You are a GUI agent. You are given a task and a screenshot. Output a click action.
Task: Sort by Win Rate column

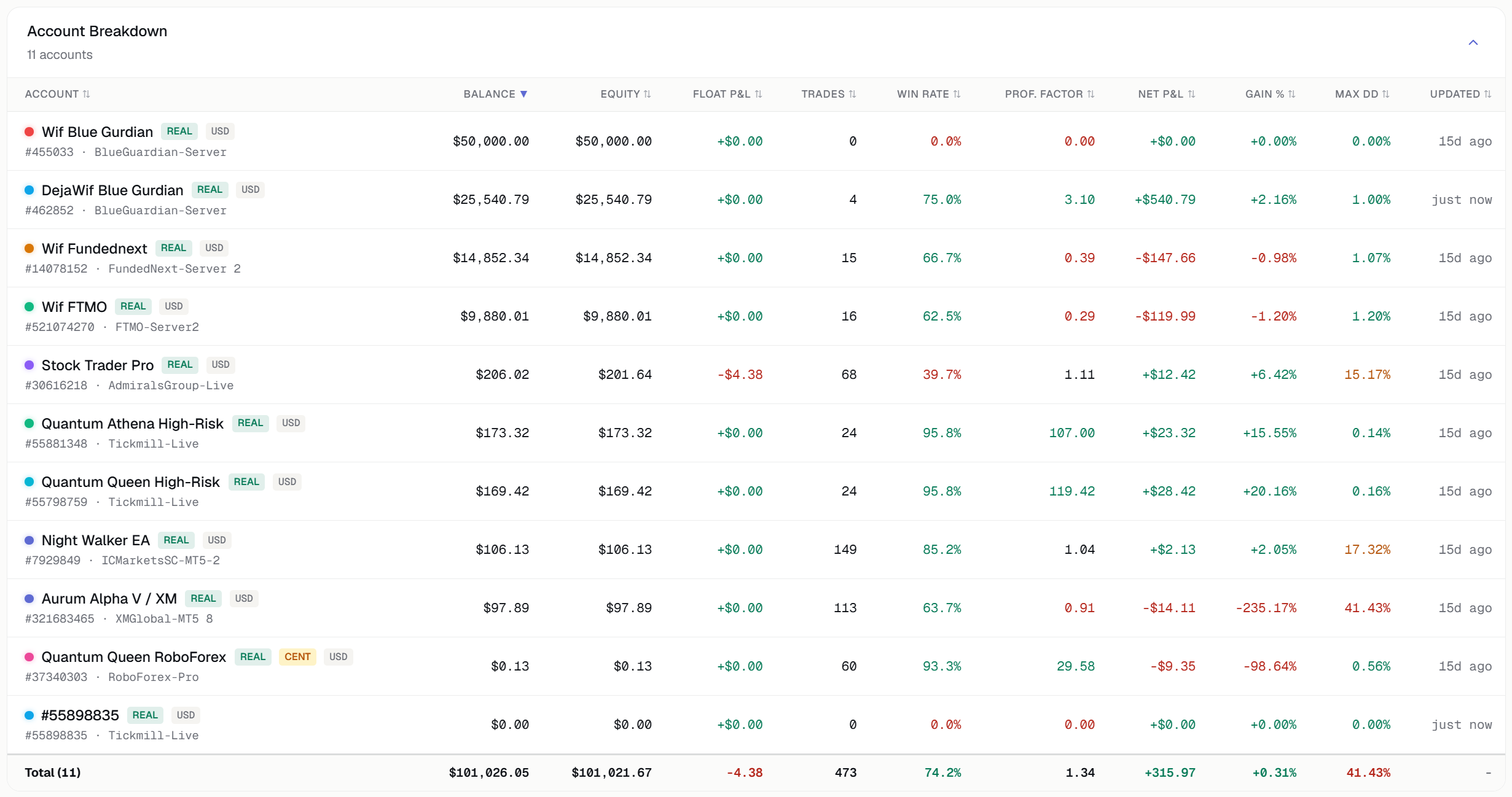point(928,94)
